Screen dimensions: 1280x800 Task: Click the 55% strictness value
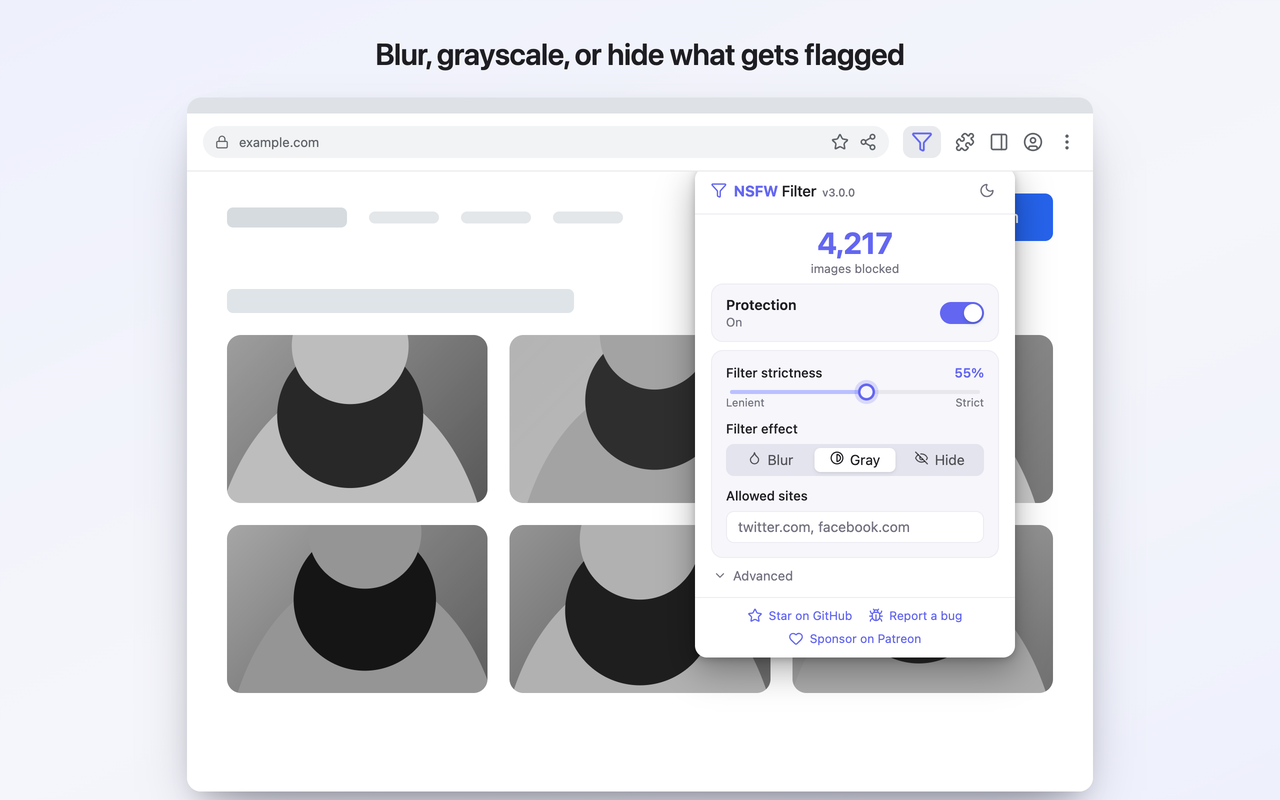pos(969,373)
